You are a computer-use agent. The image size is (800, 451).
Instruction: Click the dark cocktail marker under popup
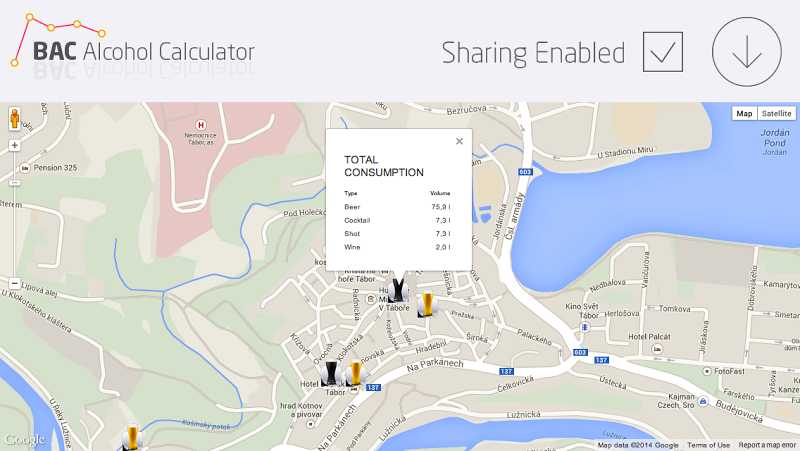coord(398,290)
